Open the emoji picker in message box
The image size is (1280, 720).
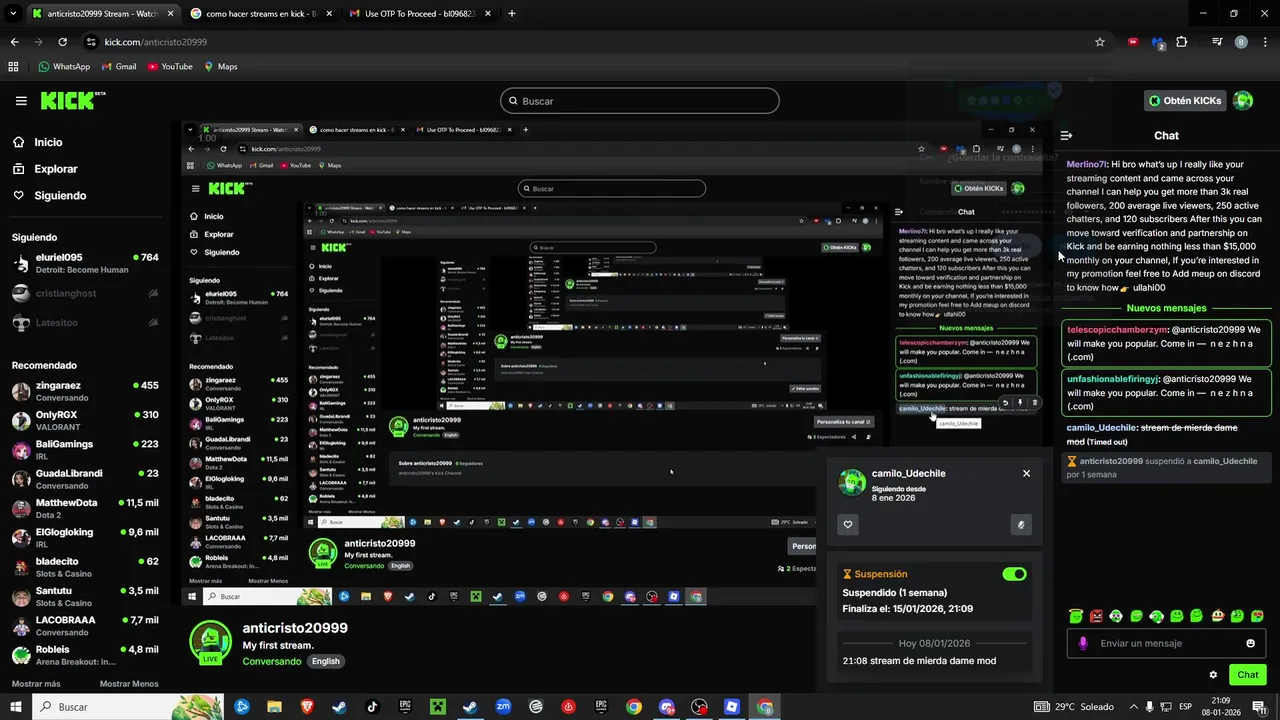click(x=1250, y=643)
